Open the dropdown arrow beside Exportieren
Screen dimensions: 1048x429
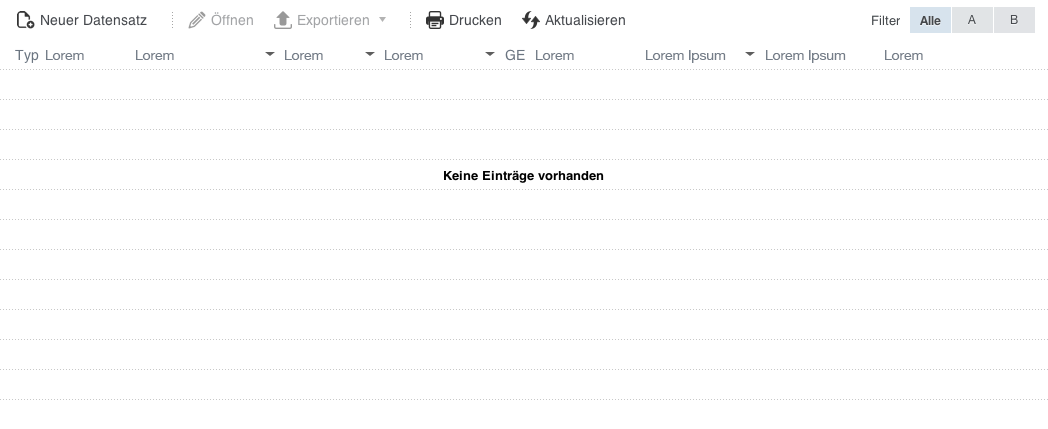[382, 19]
